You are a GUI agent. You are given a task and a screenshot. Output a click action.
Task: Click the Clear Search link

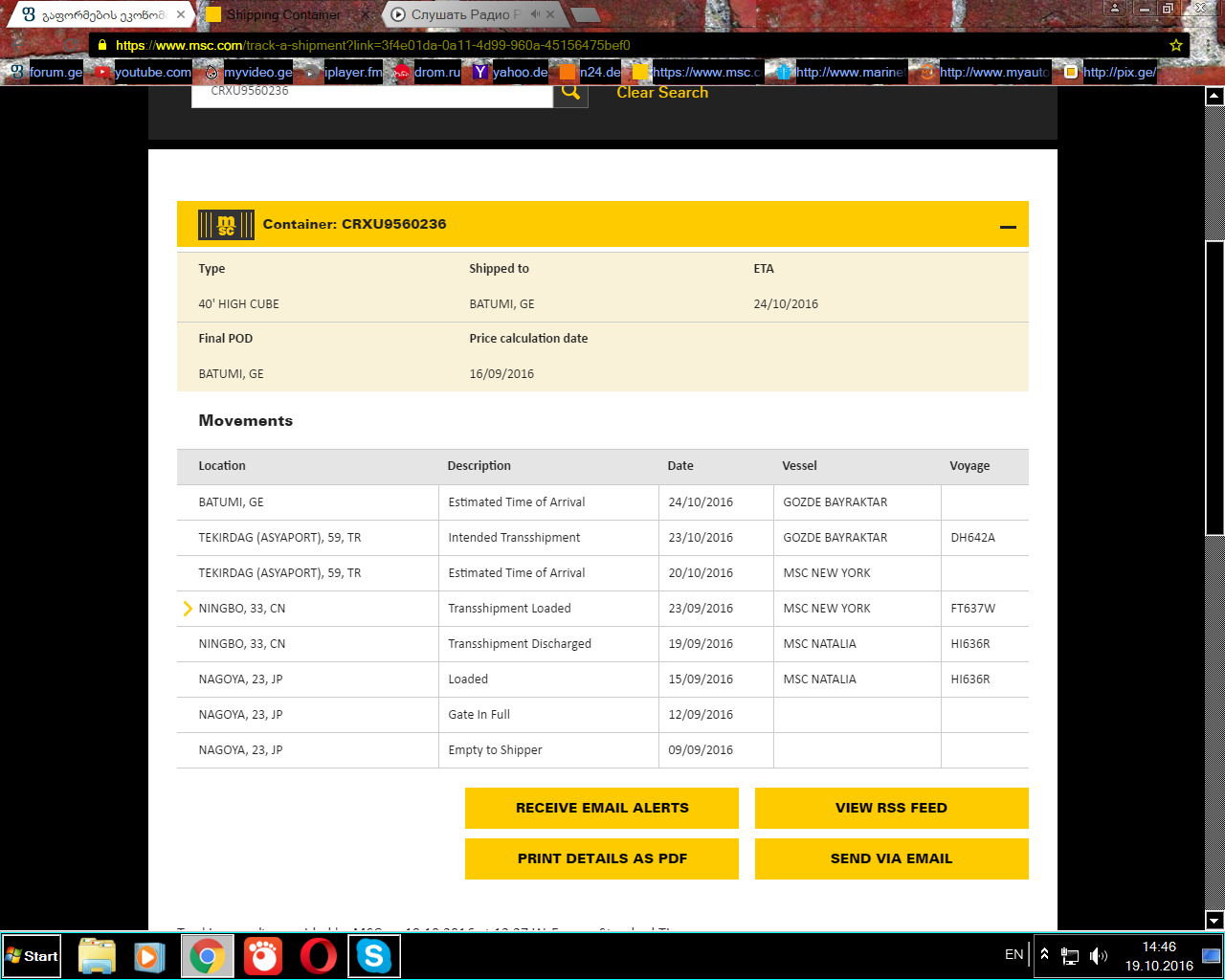coord(662,92)
